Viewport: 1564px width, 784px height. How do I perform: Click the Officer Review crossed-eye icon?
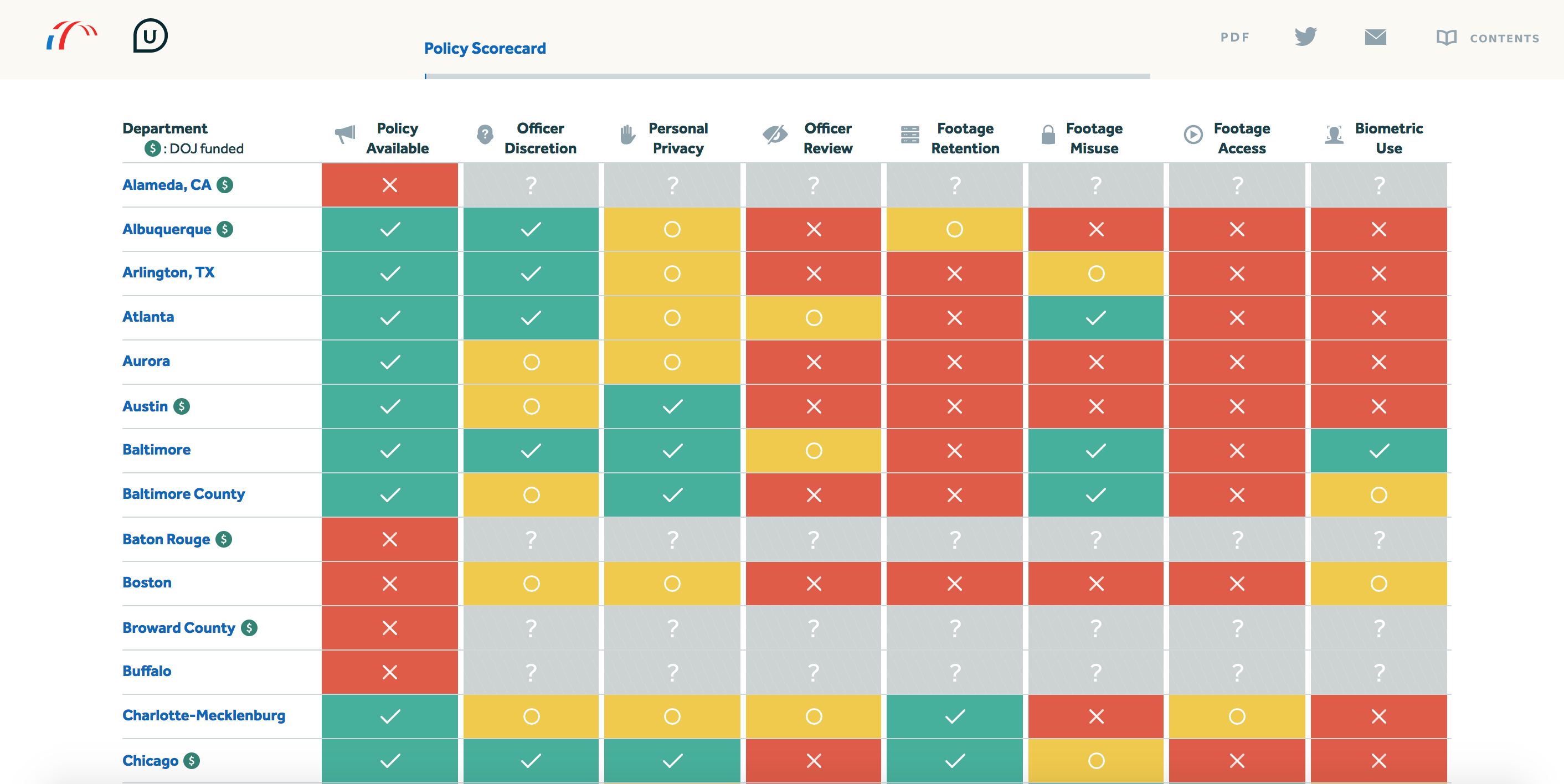[775, 134]
